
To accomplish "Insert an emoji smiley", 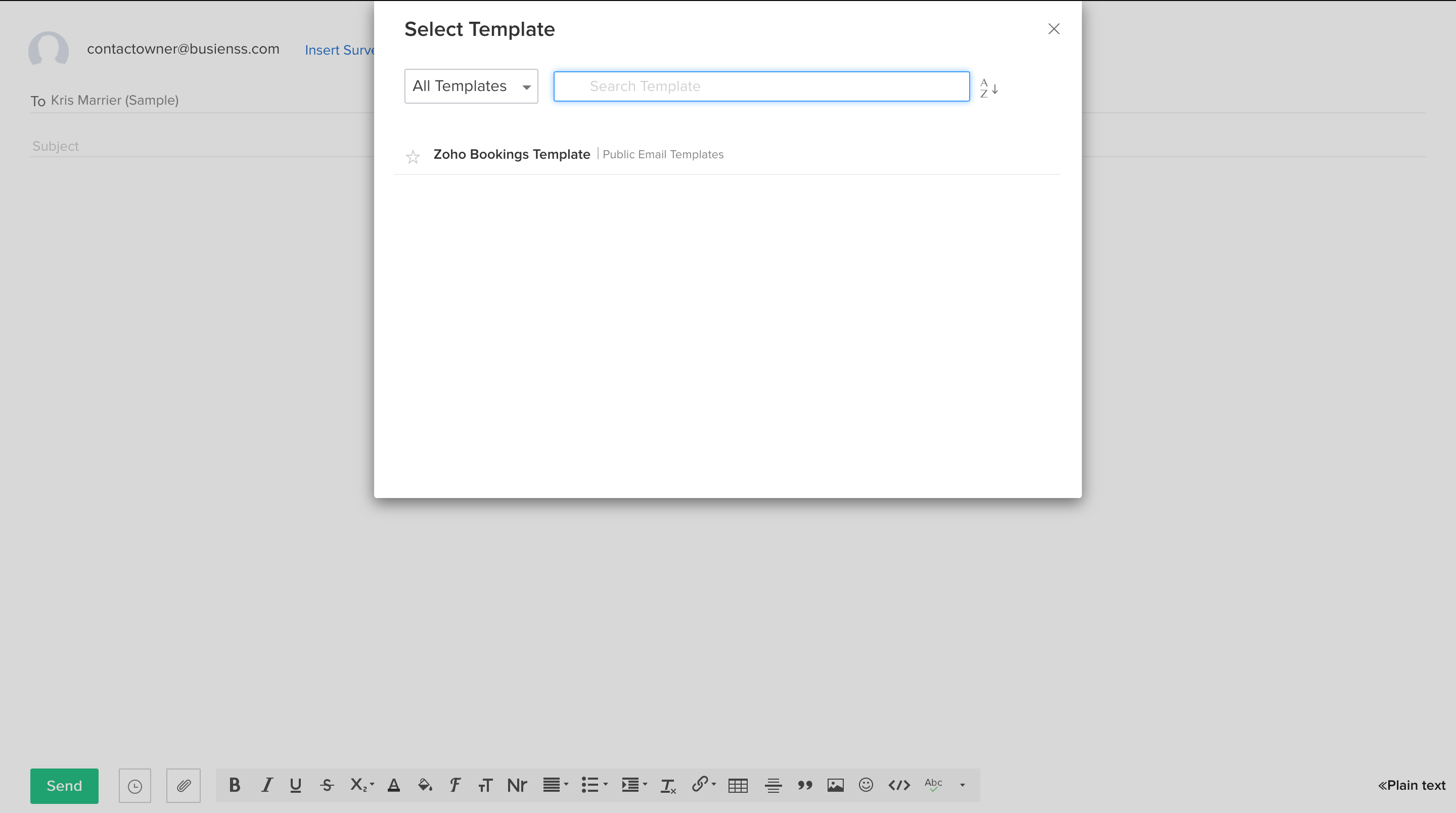I will 866,785.
